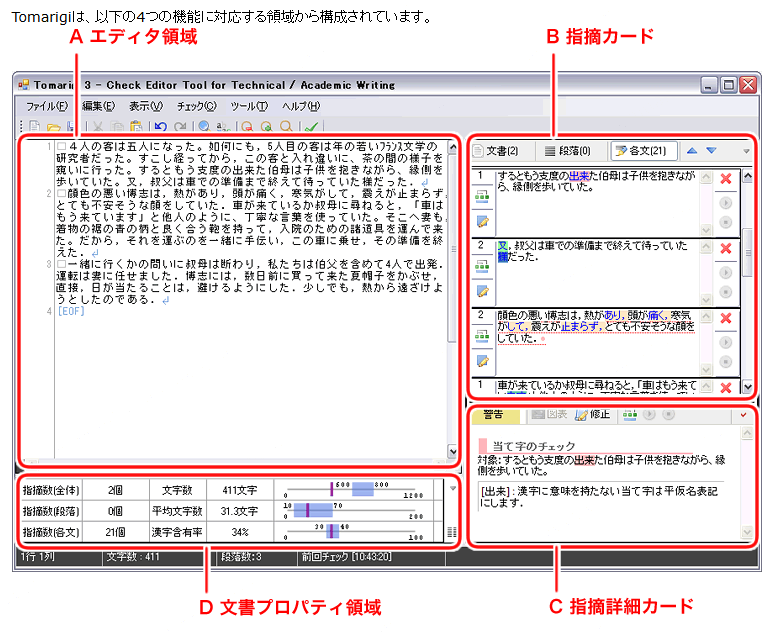Delete the card starting 車が来ているか with red X
This screenshot has width=777, height=635.
pyautogui.click(x=725, y=387)
